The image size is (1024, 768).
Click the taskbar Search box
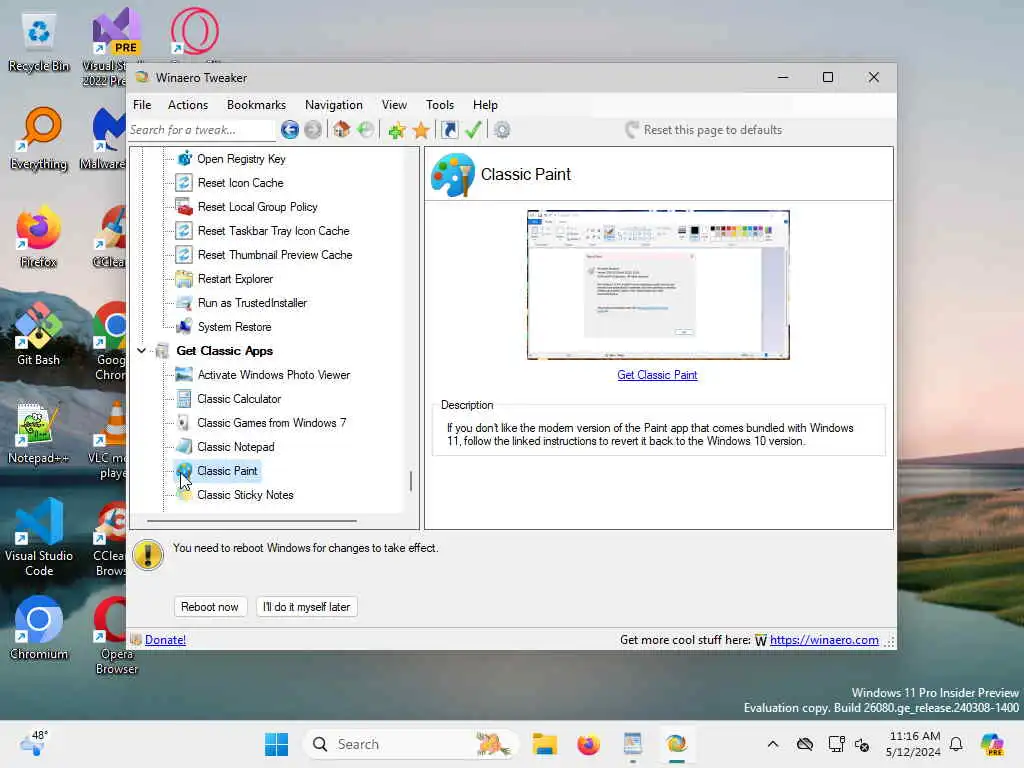(x=410, y=744)
